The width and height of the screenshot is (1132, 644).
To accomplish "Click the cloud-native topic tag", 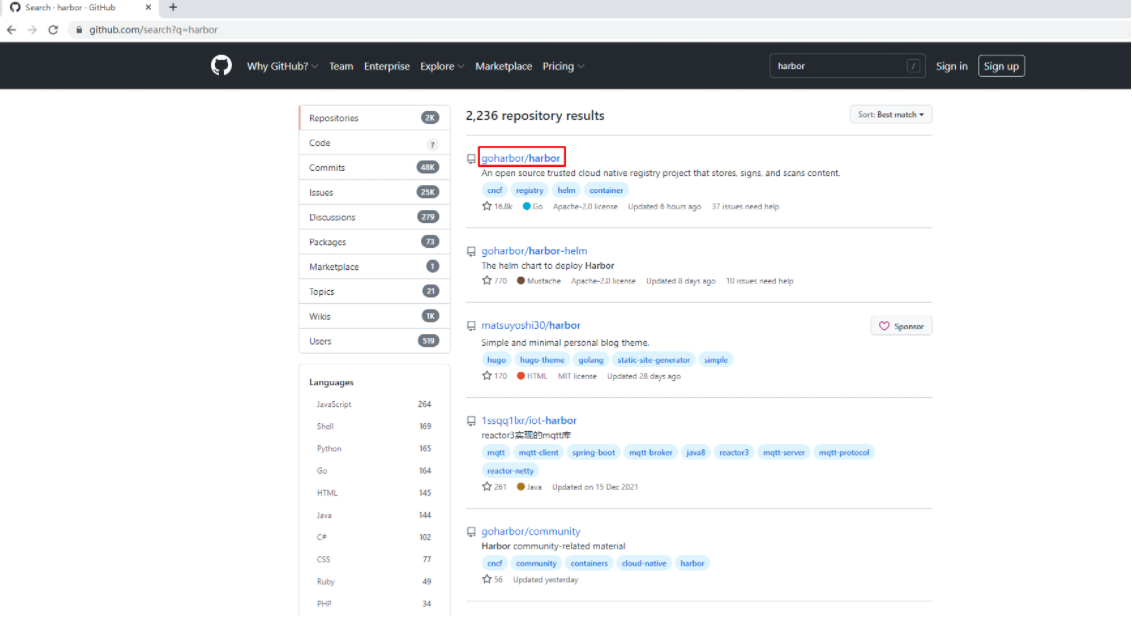I will tap(644, 563).
